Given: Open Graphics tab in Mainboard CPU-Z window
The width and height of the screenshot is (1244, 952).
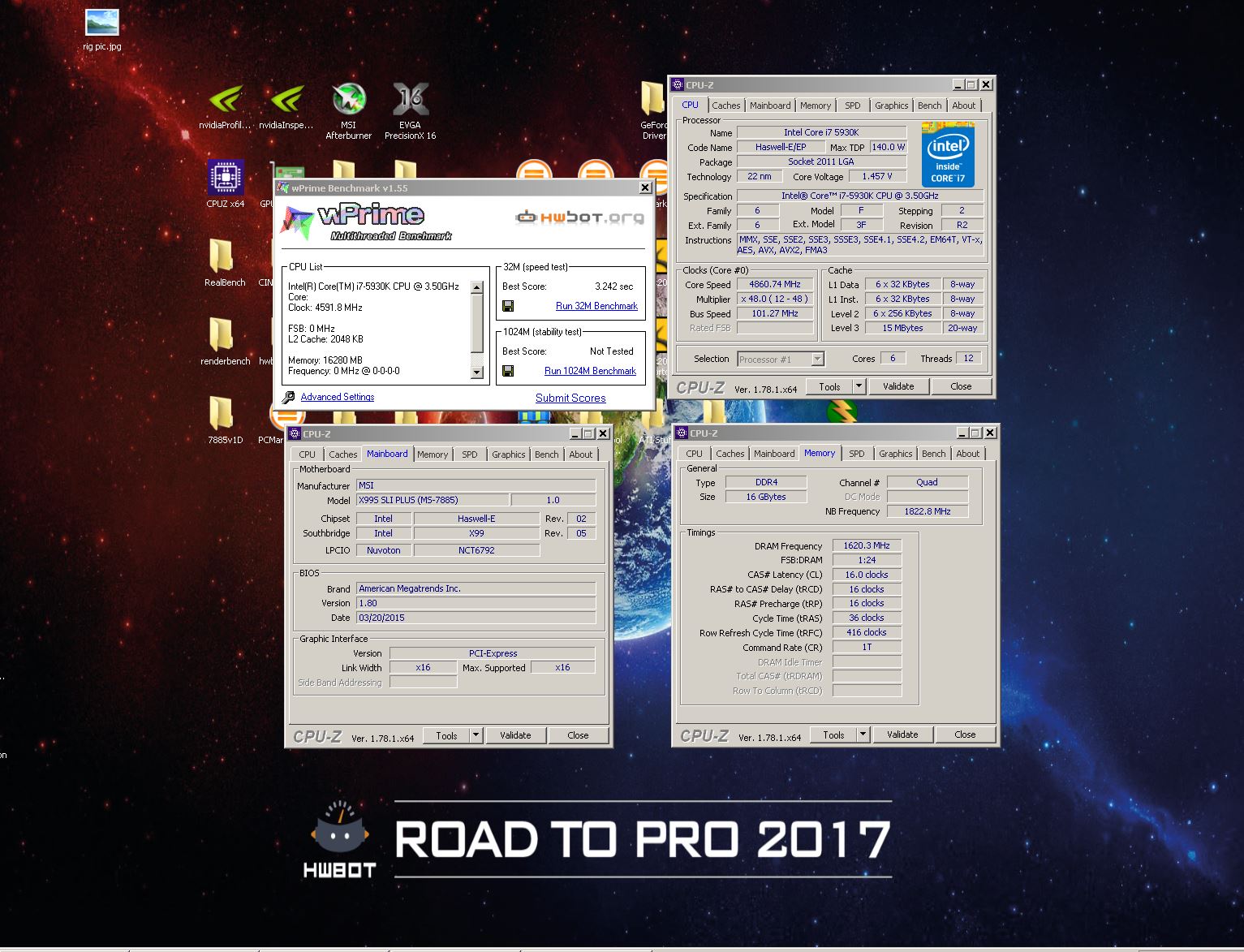Looking at the screenshot, I should point(508,454).
